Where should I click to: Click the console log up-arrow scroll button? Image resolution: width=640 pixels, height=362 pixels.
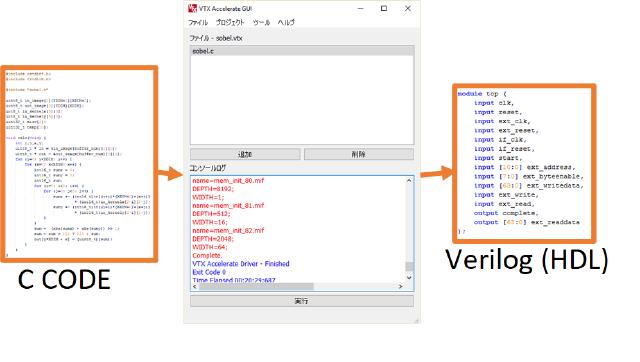coord(409,180)
